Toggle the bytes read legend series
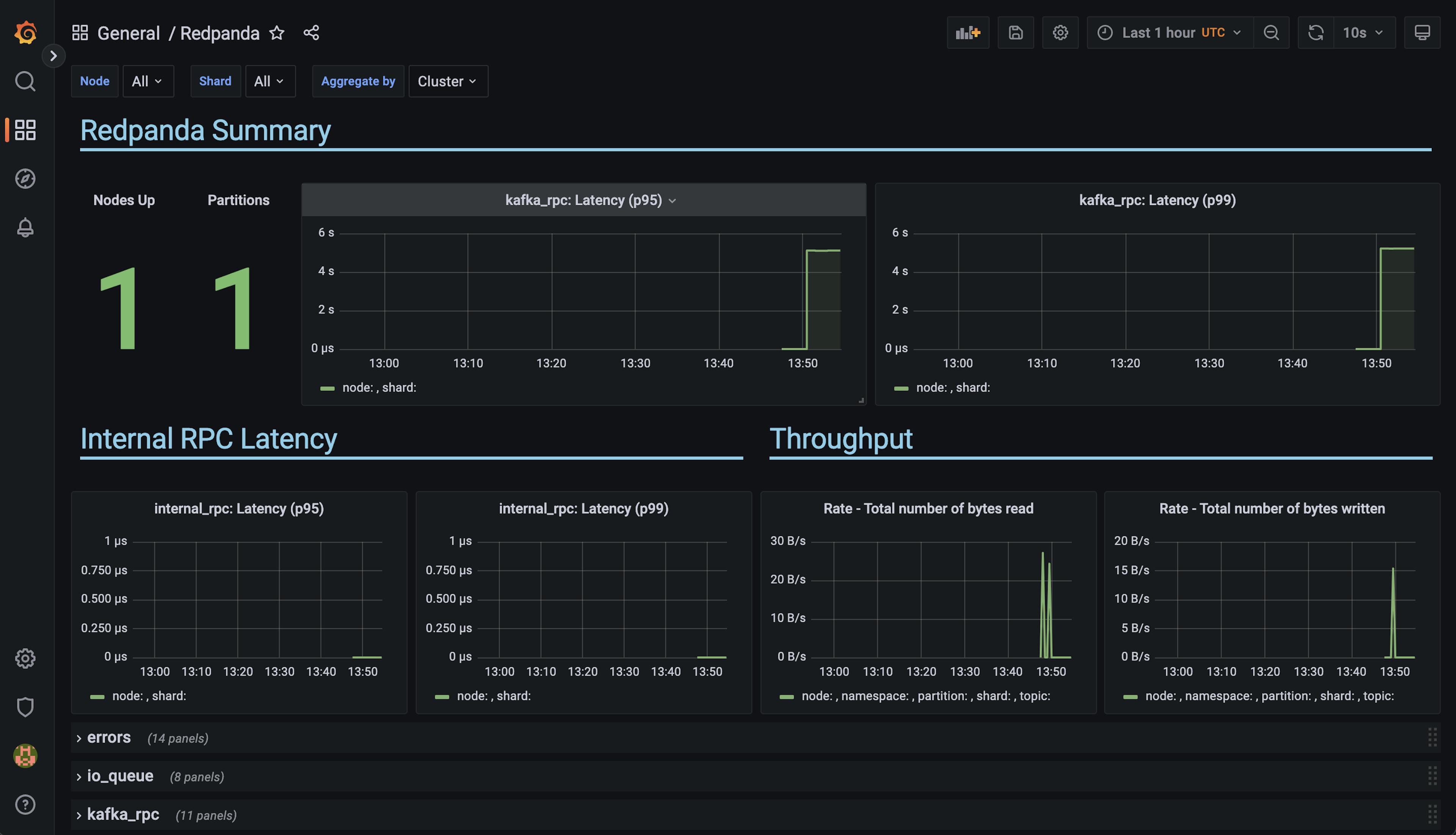The width and height of the screenshot is (1456, 835). tap(926, 696)
